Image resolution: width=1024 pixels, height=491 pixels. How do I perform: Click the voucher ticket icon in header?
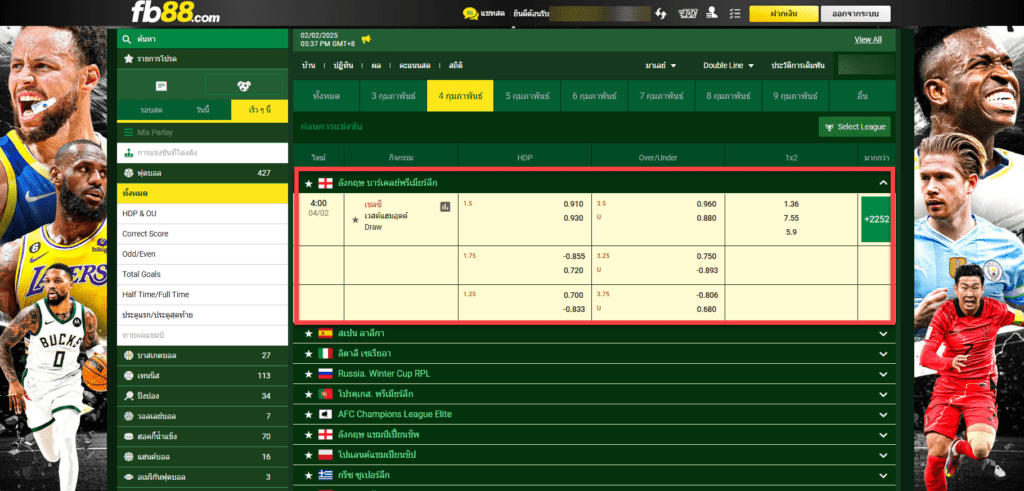point(687,13)
